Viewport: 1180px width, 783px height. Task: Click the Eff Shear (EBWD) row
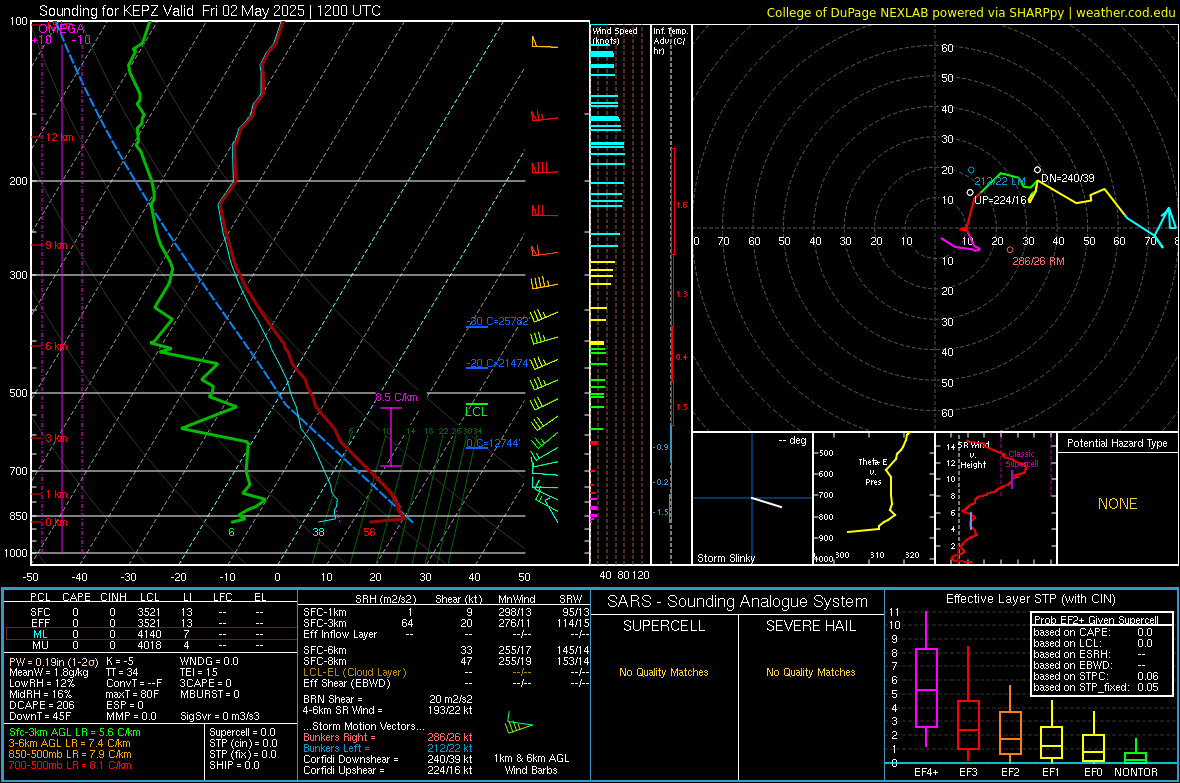[x=446, y=683]
